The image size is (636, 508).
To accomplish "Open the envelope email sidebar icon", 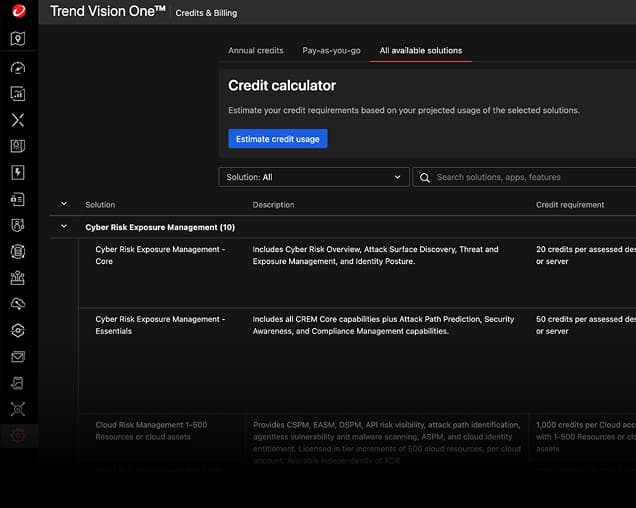I will [x=17, y=357].
